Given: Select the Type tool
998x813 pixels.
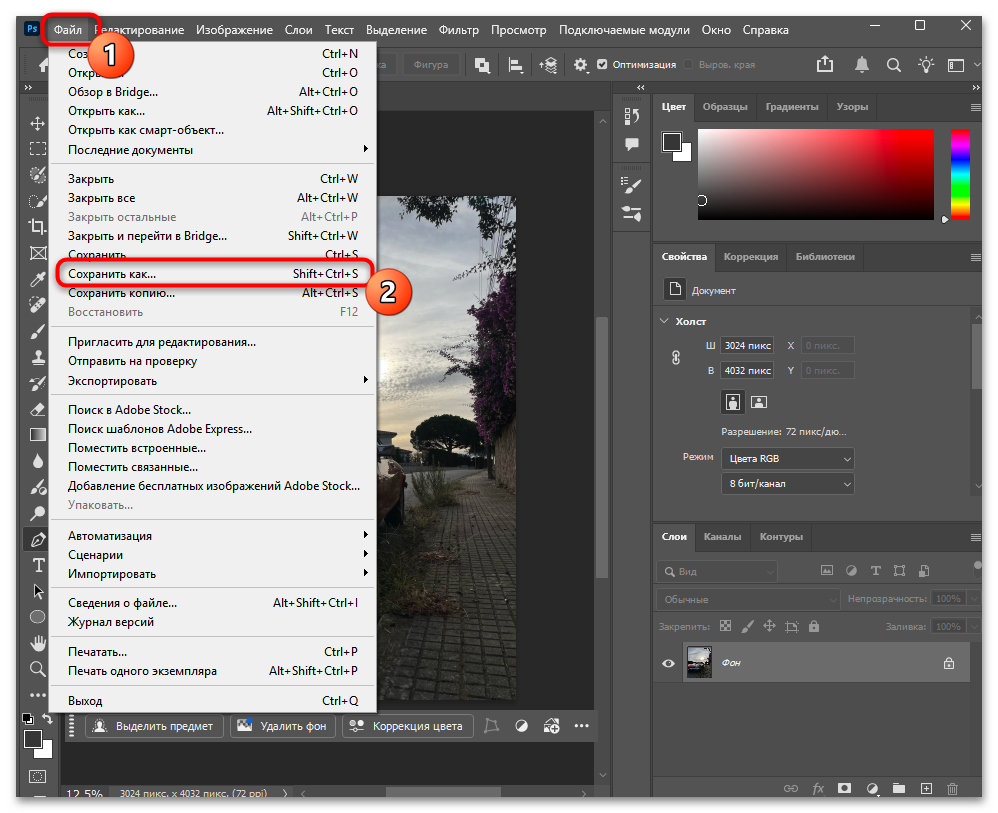Looking at the screenshot, I should point(37,565).
